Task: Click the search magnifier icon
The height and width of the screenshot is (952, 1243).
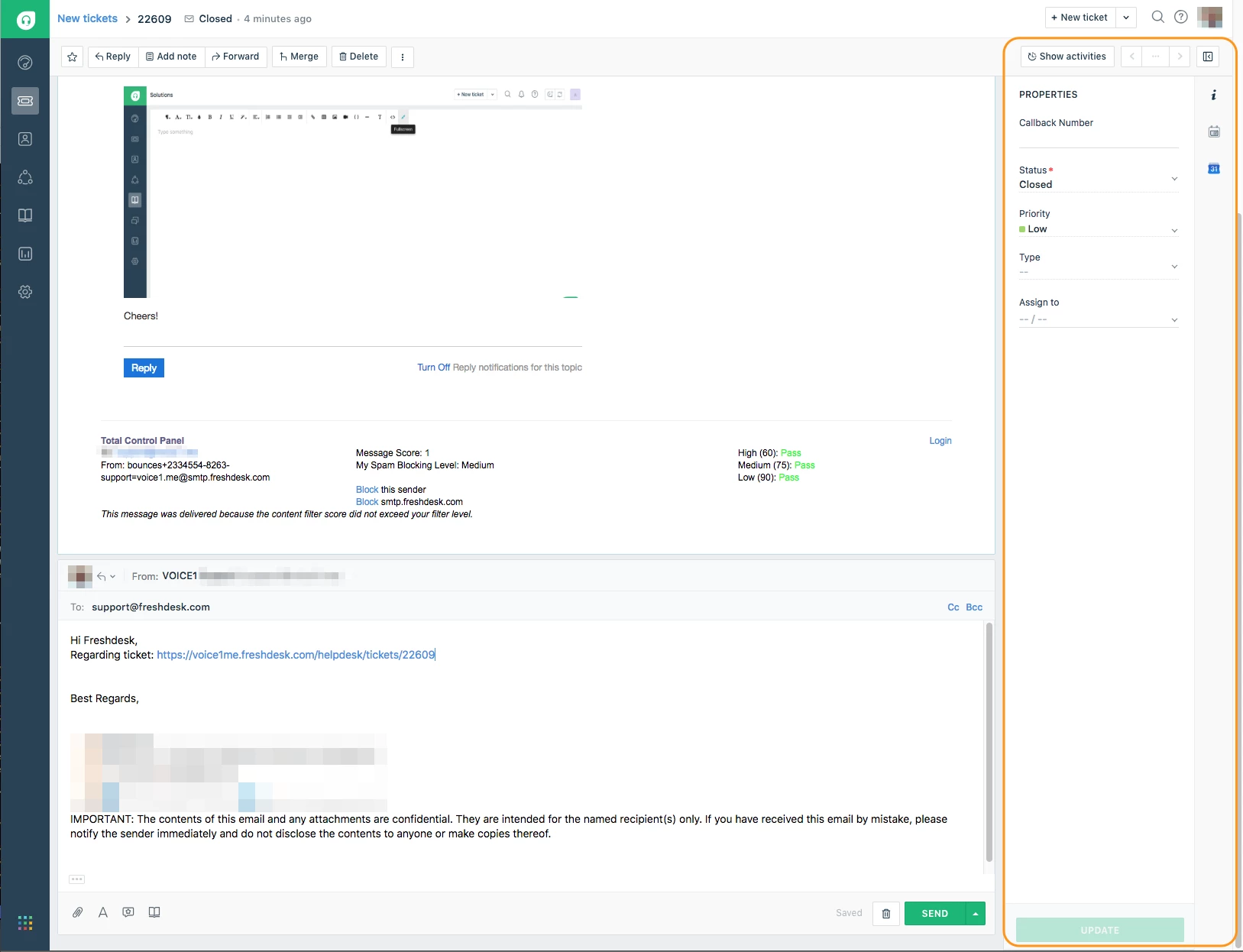Action: [1158, 17]
